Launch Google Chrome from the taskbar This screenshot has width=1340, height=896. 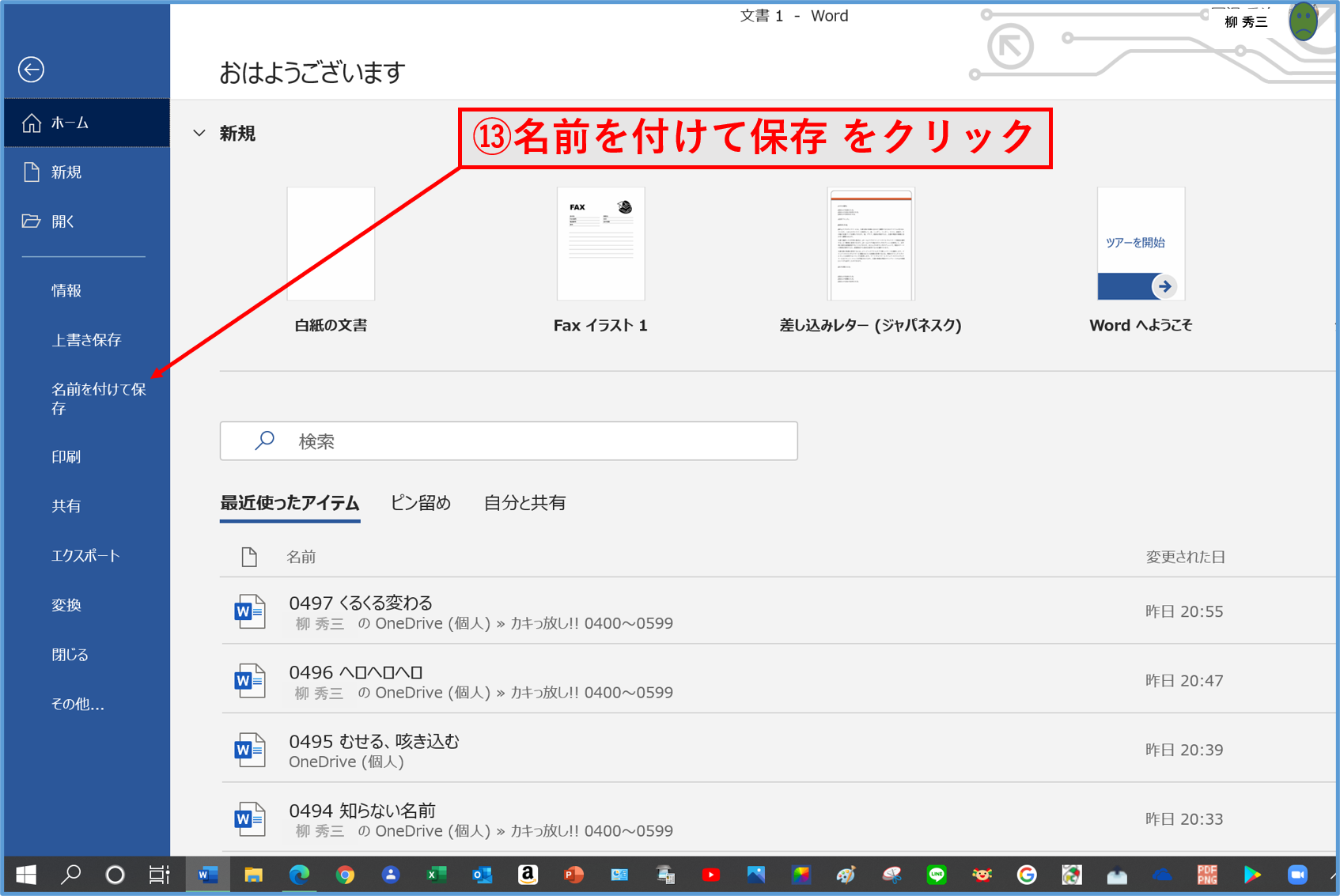345,875
